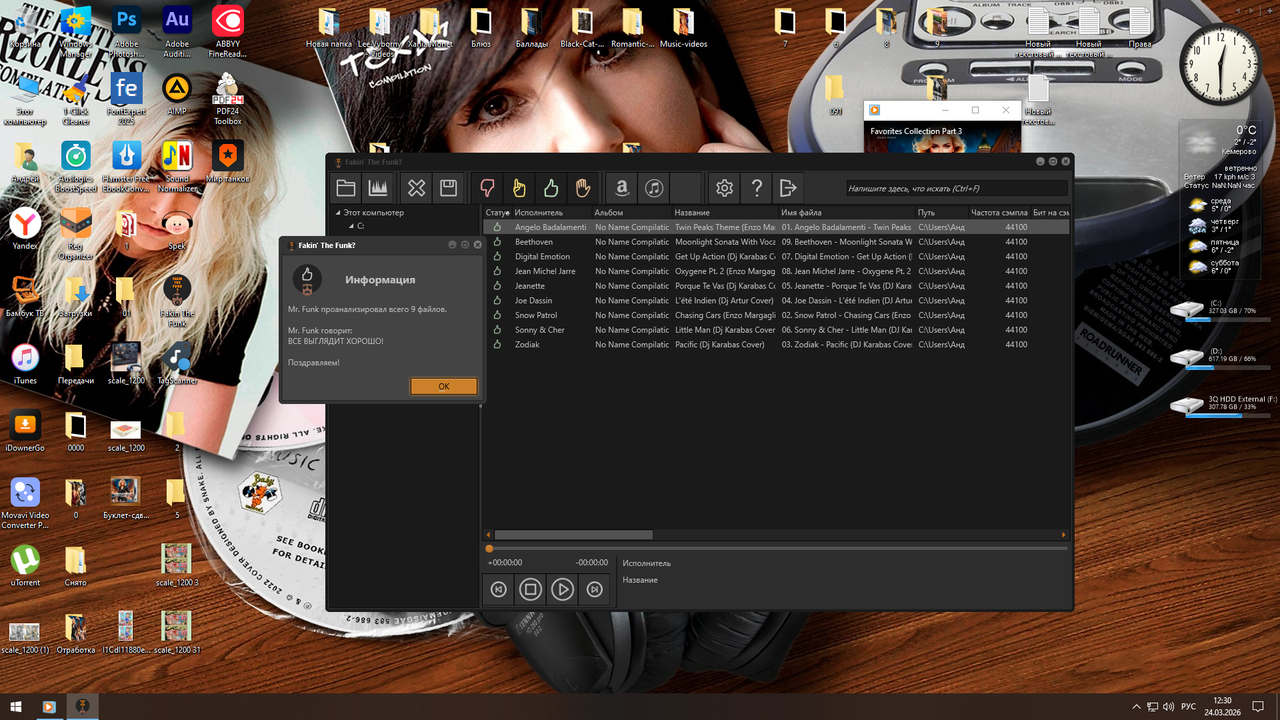Click the orange playback position slider handle

(x=489, y=548)
